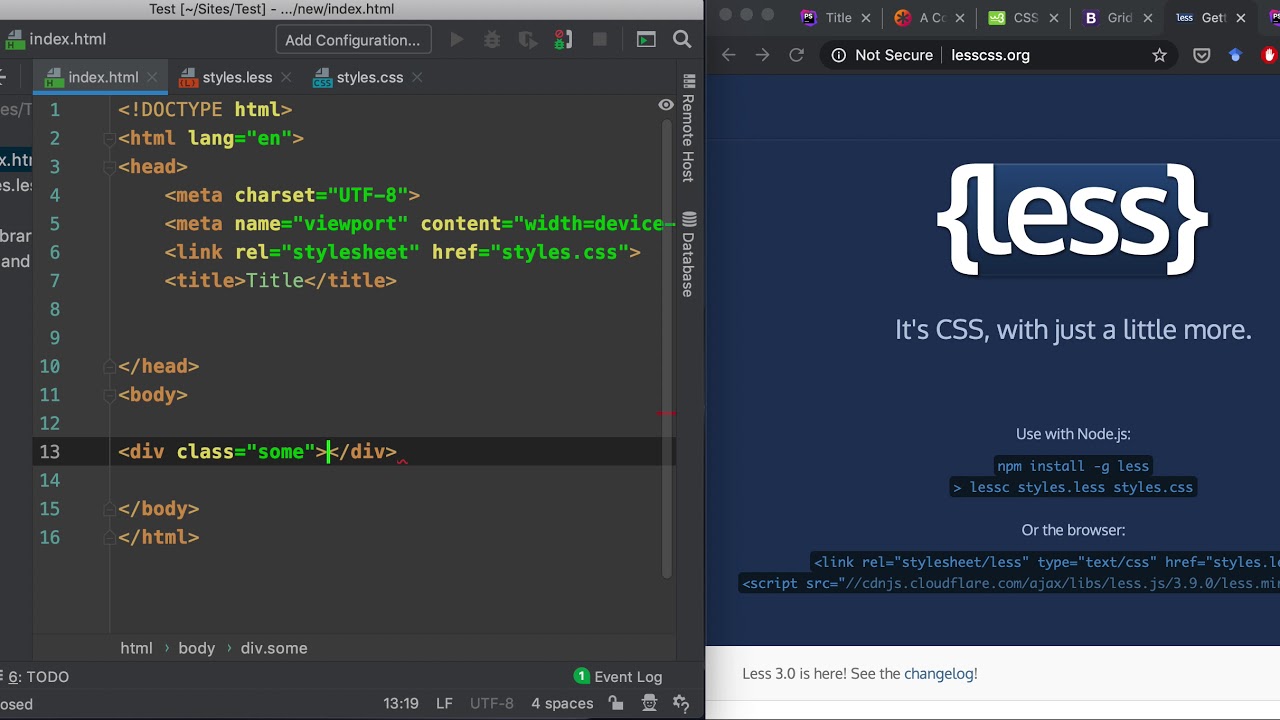Click the Hector inspector icon in status bar
The width and height of the screenshot is (1280, 720).
click(x=649, y=704)
